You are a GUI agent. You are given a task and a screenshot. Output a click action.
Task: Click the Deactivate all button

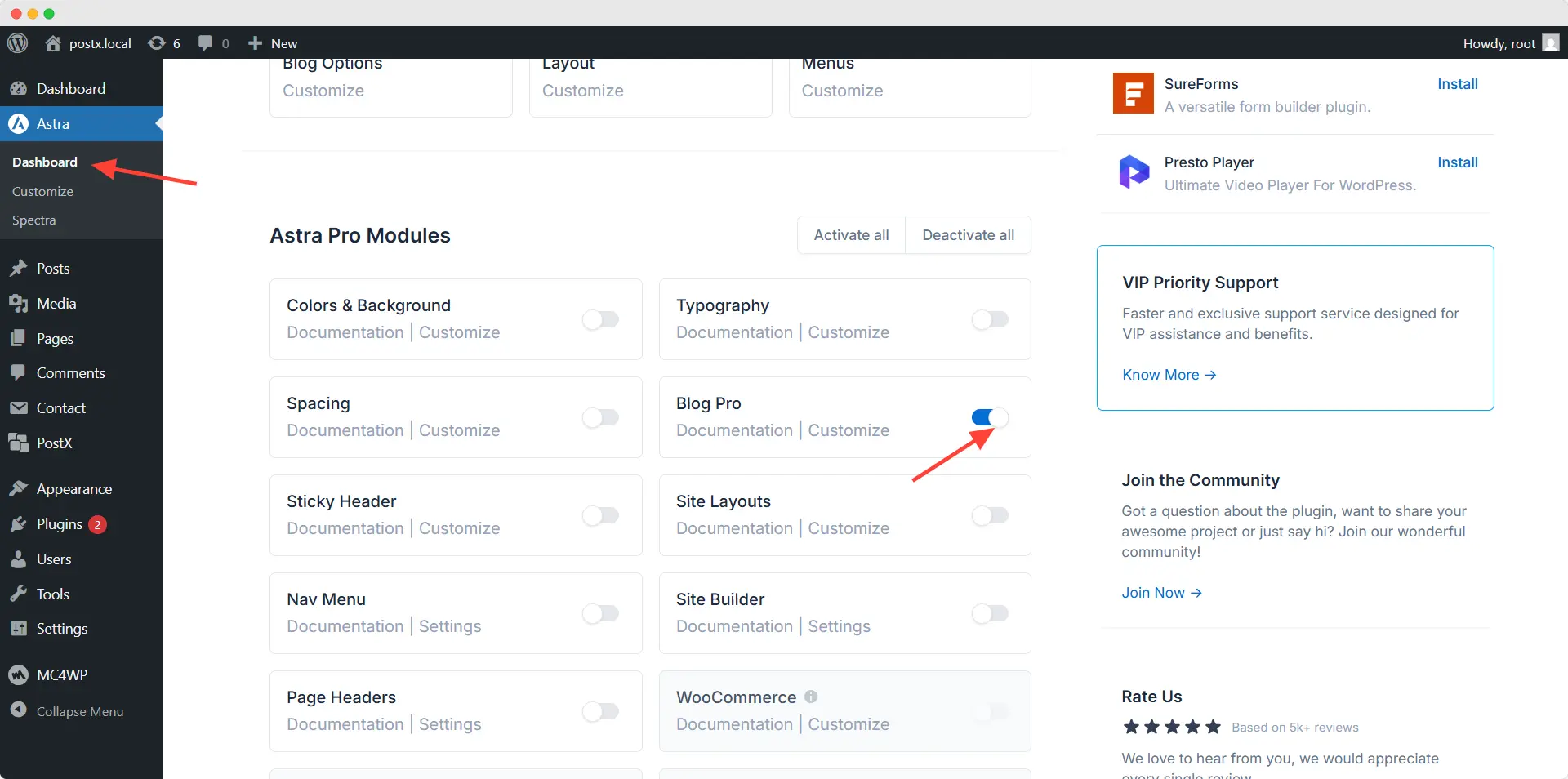pyautogui.click(x=968, y=235)
